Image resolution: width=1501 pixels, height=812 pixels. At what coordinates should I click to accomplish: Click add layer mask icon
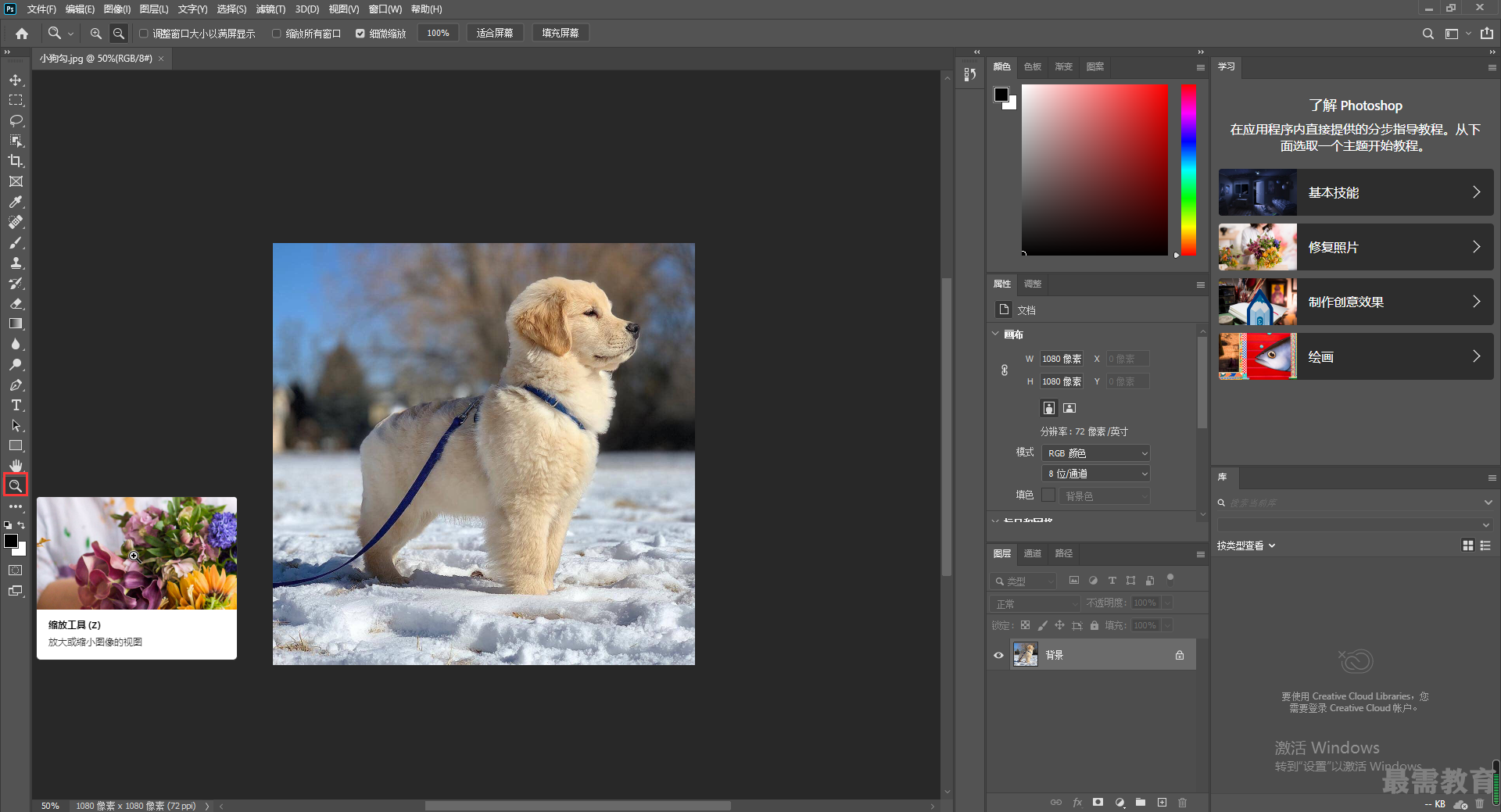pos(1098,803)
